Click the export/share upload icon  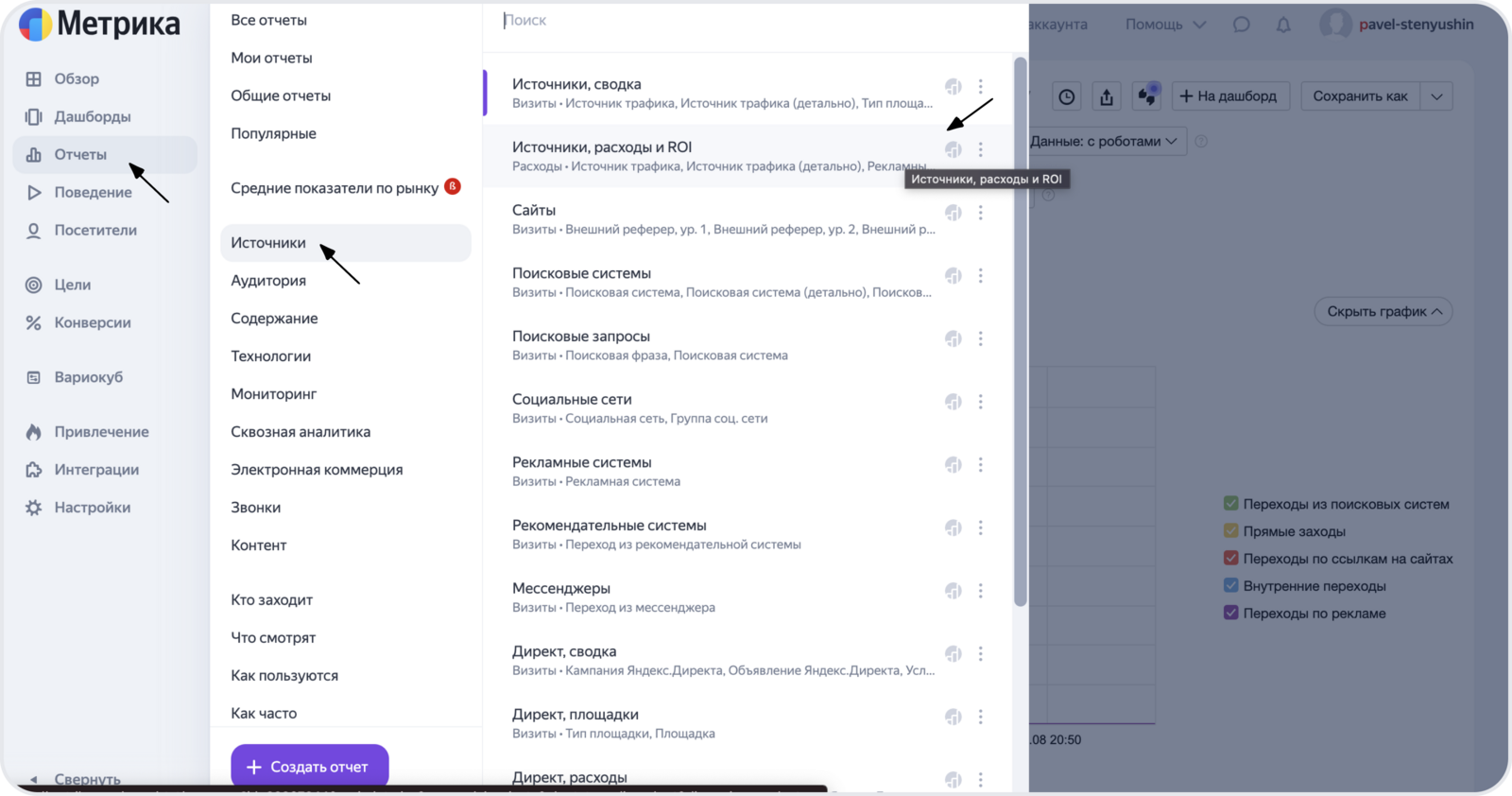click(x=1107, y=96)
